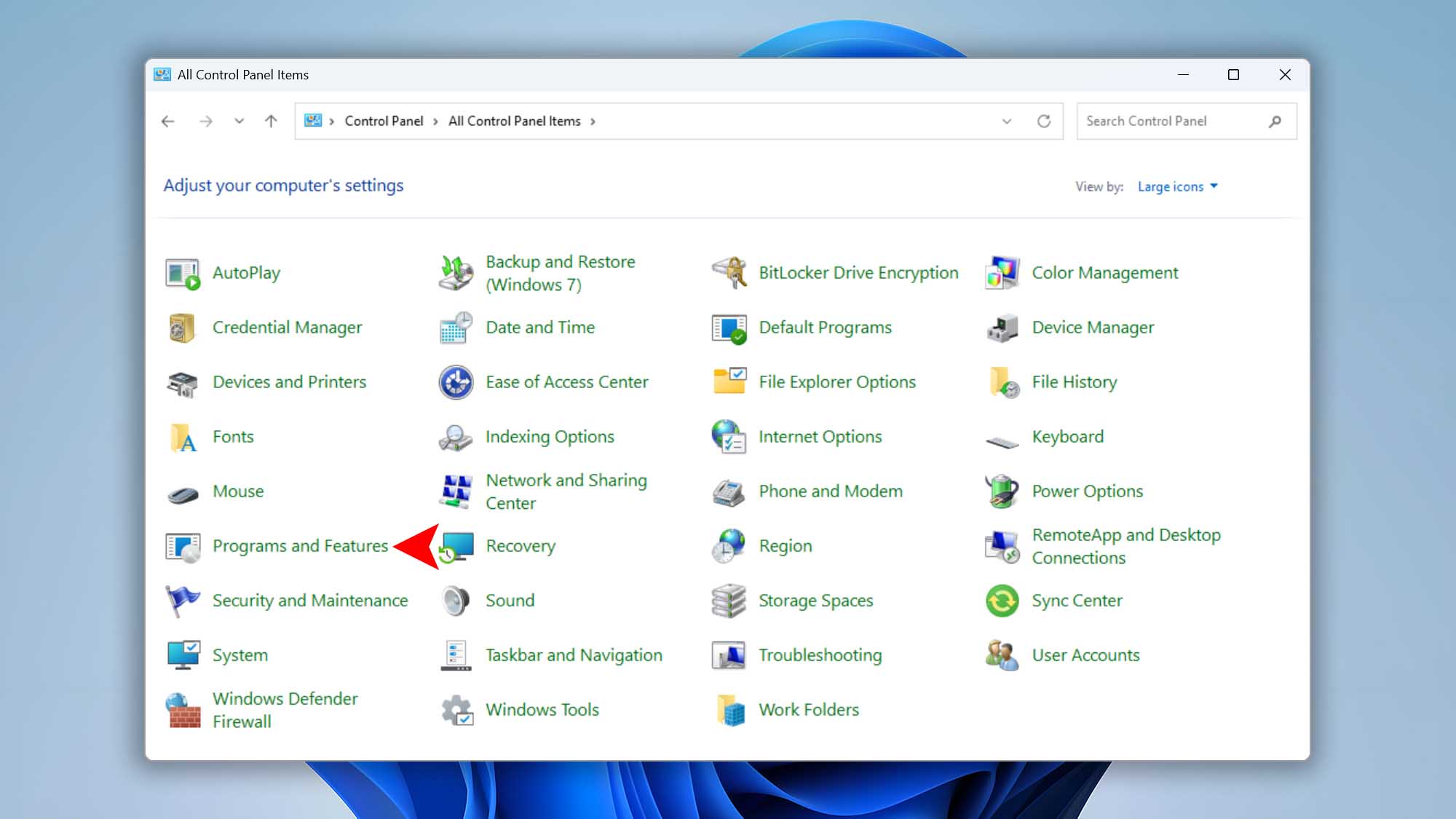Click the Windows Defender Firewall brick icon

183,711
